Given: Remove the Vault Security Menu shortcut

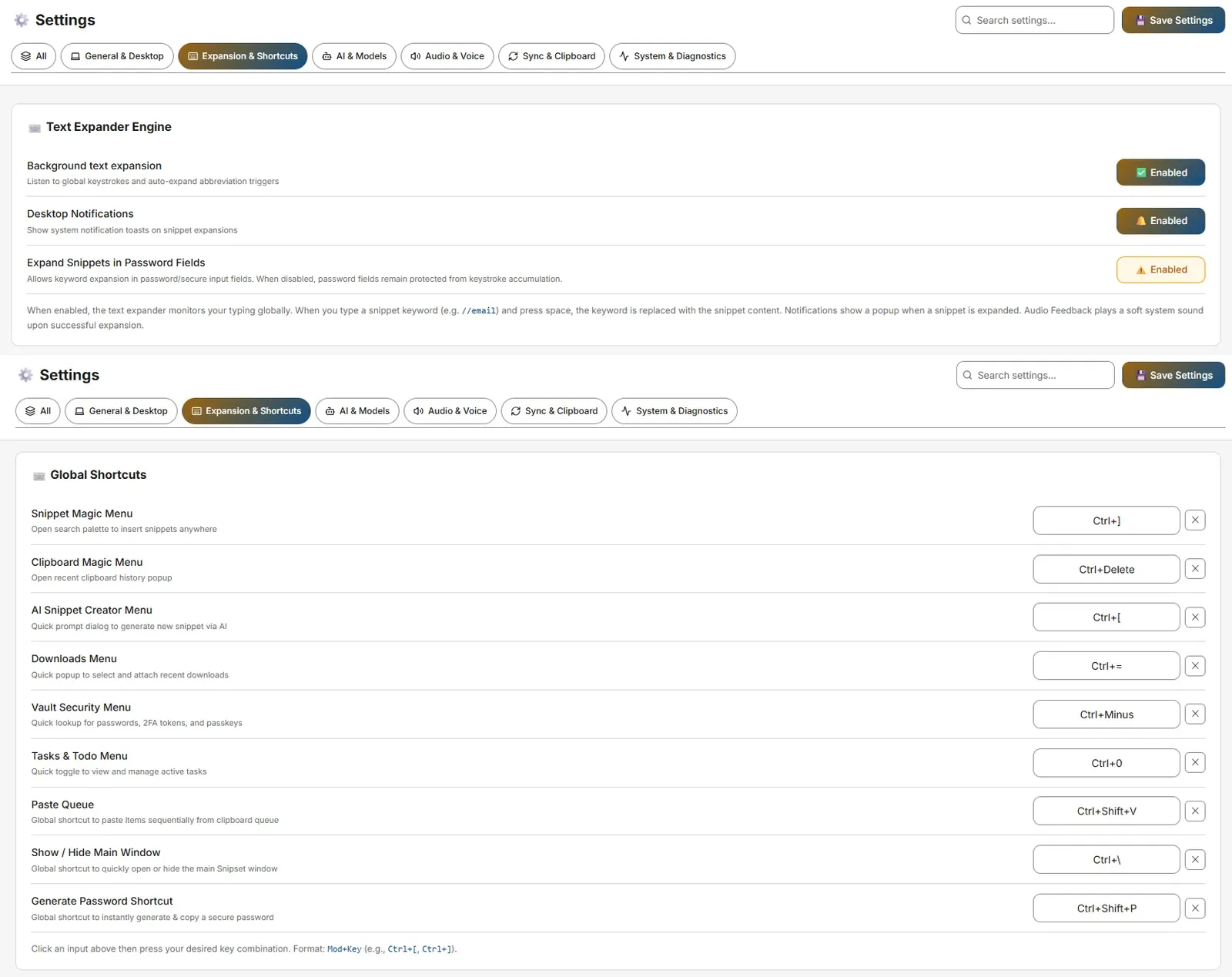Looking at the screenshot, I should 1194,714.
